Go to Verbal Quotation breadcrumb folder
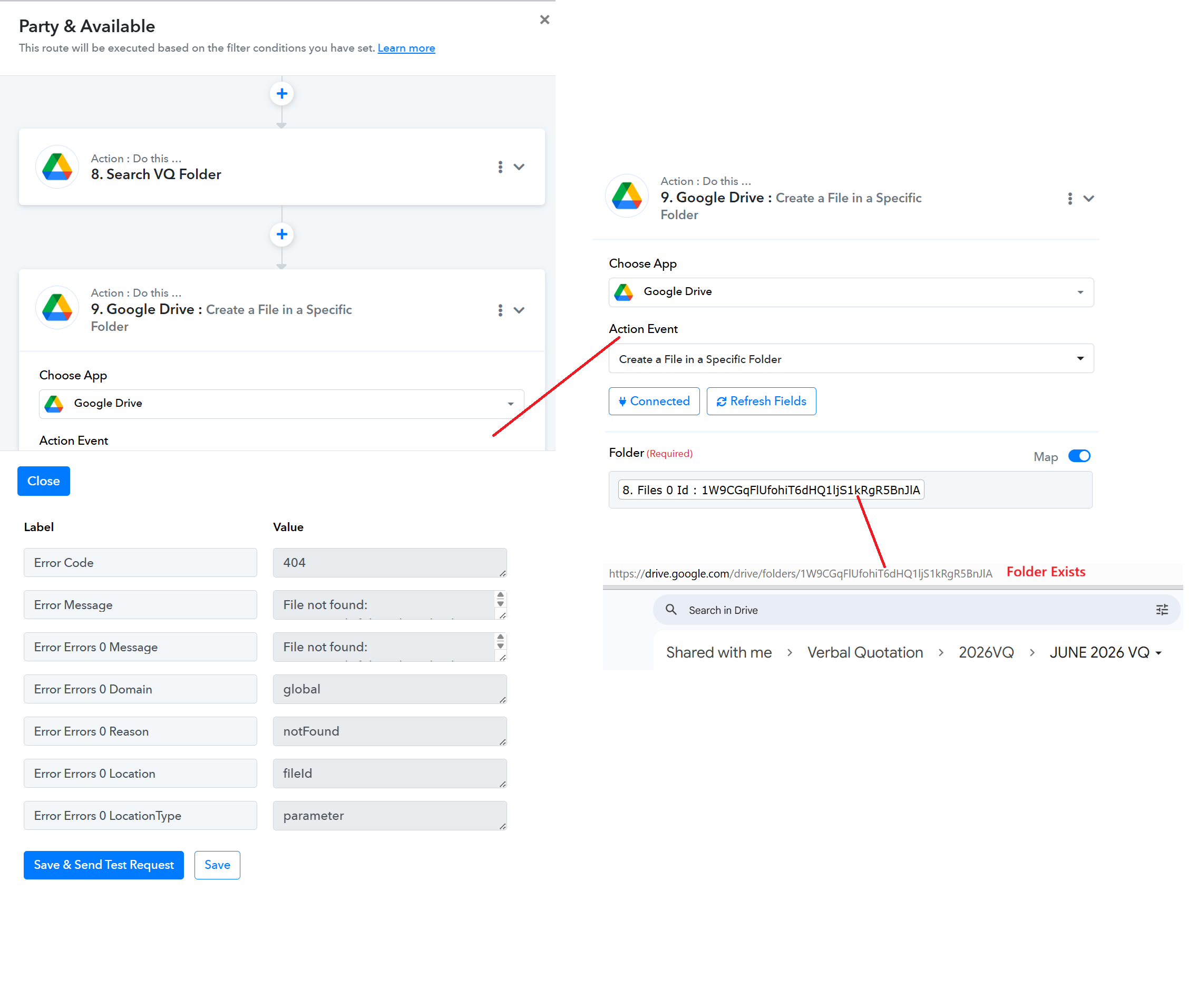Image resolution: width=1198 pixels, height=1008 pixels. [865, 652]
